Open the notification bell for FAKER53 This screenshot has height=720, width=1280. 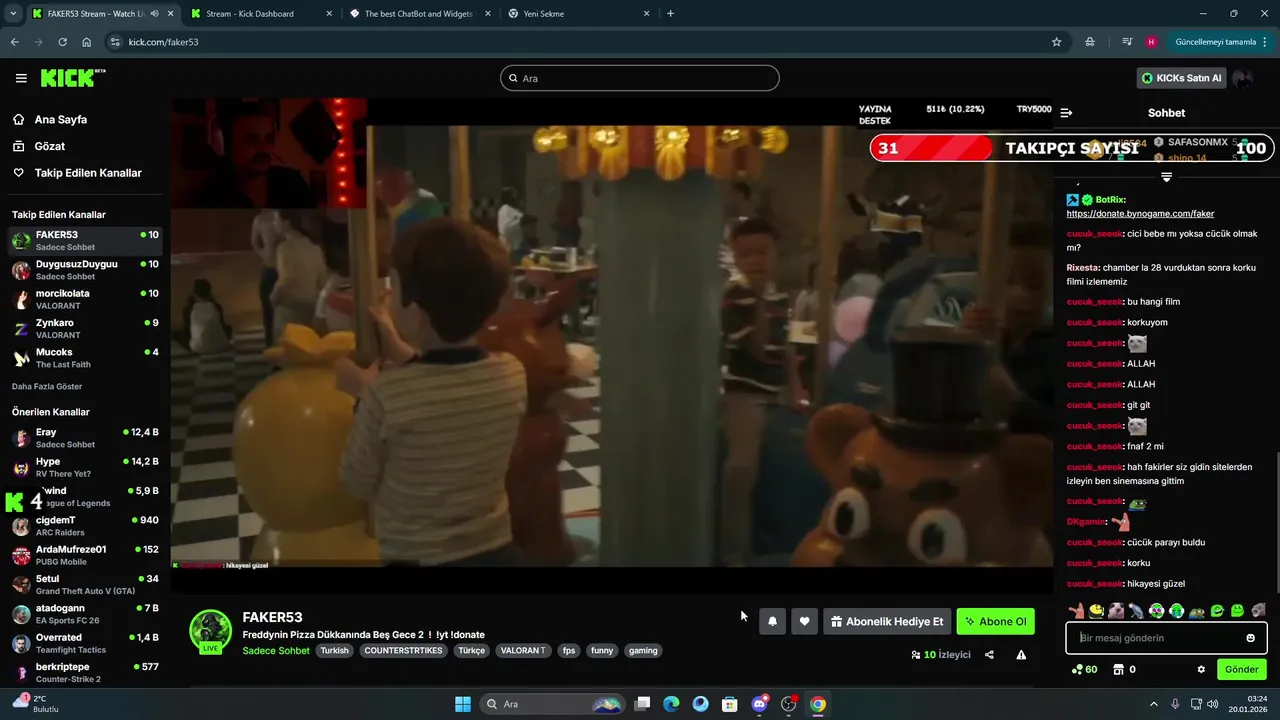772,621
